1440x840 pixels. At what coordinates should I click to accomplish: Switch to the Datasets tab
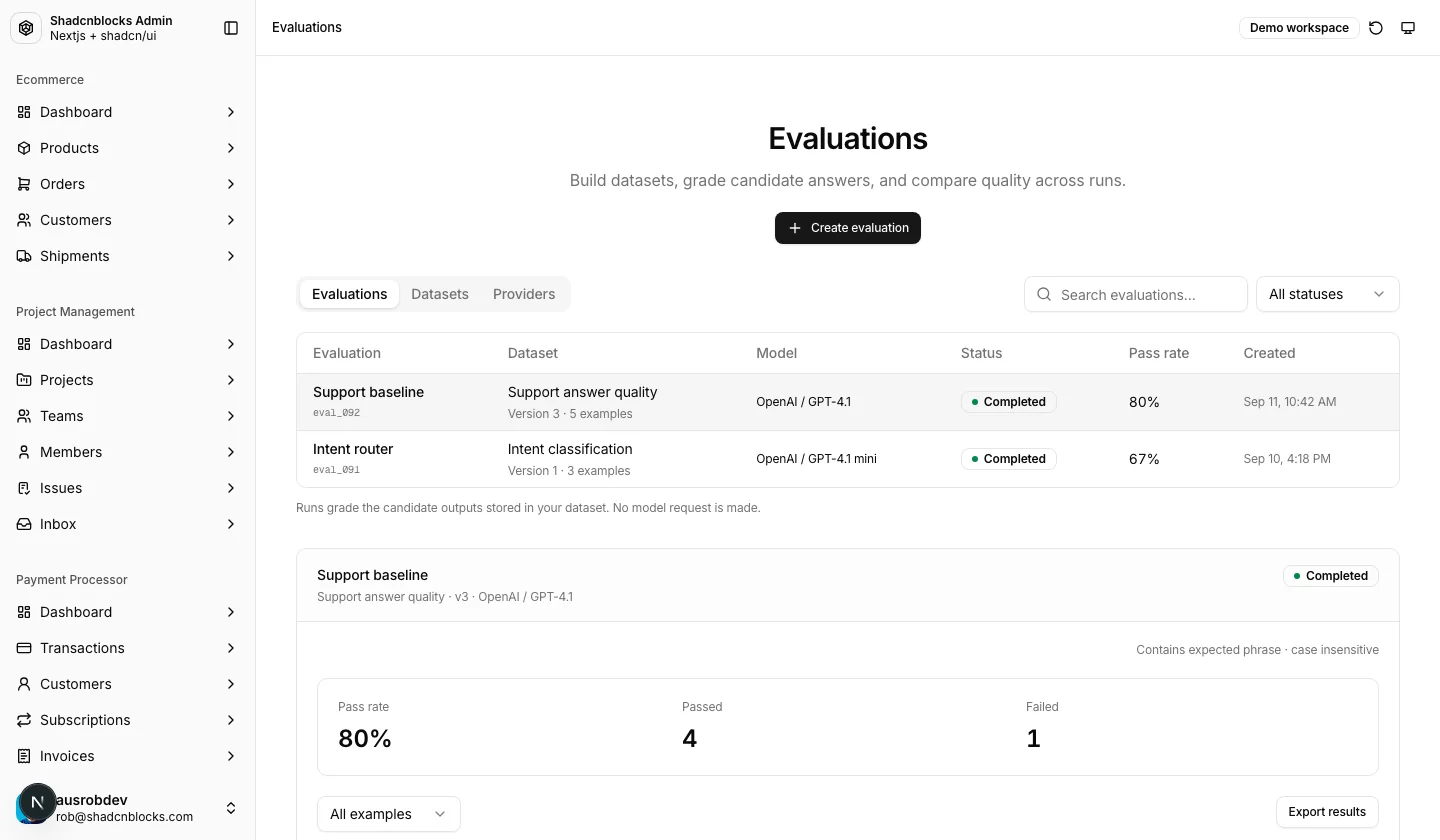click(x=440, y=294)
